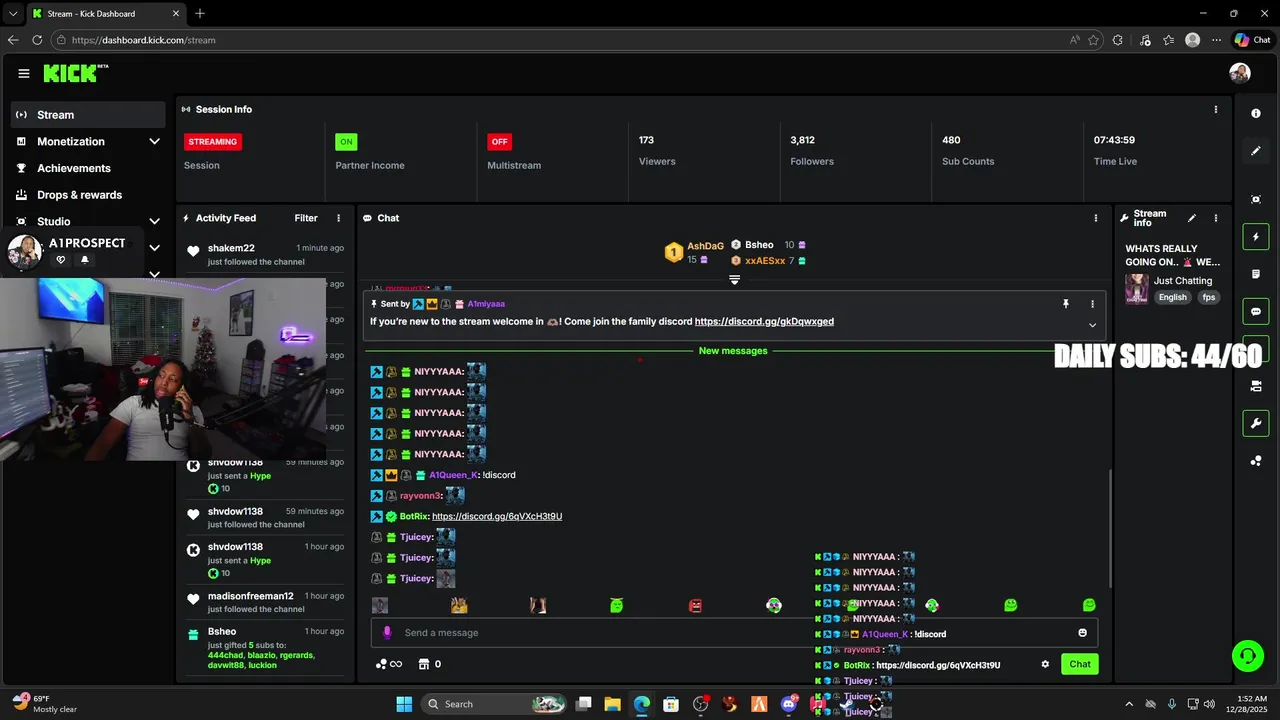Click the browser refresh button
The height and width of the screenshot is (720, 1280).
pyautogui.click(x=37, y=40)
